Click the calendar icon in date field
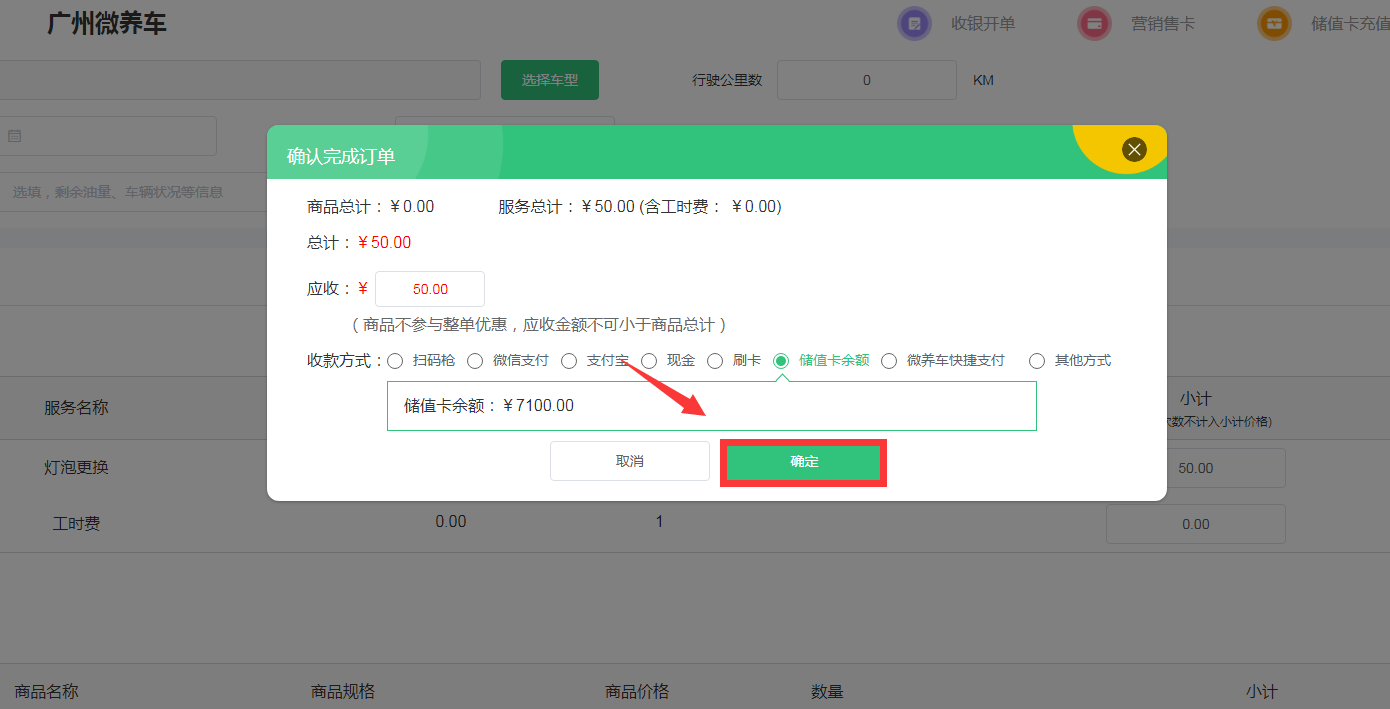This screenshot has width=1390, height=709. tap(15, 136)
